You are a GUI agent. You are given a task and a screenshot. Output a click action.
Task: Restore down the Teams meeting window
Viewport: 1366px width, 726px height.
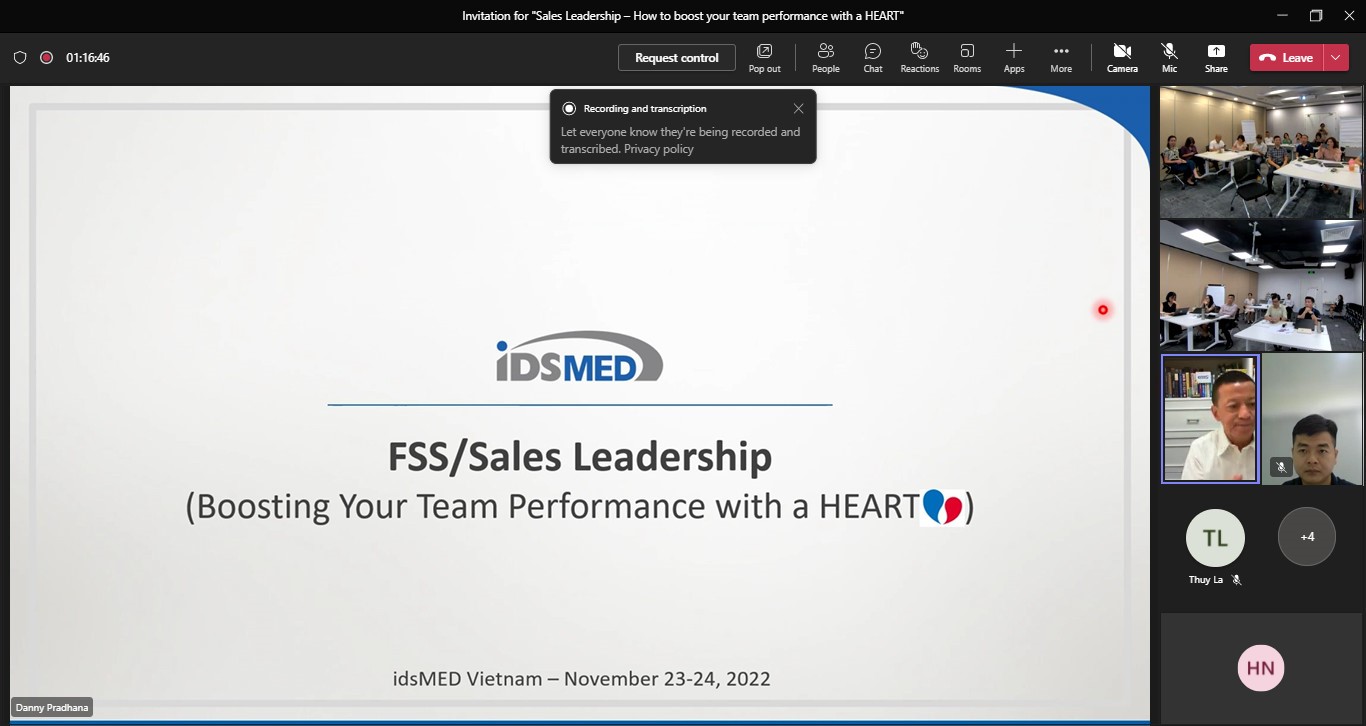[1316, 15]
